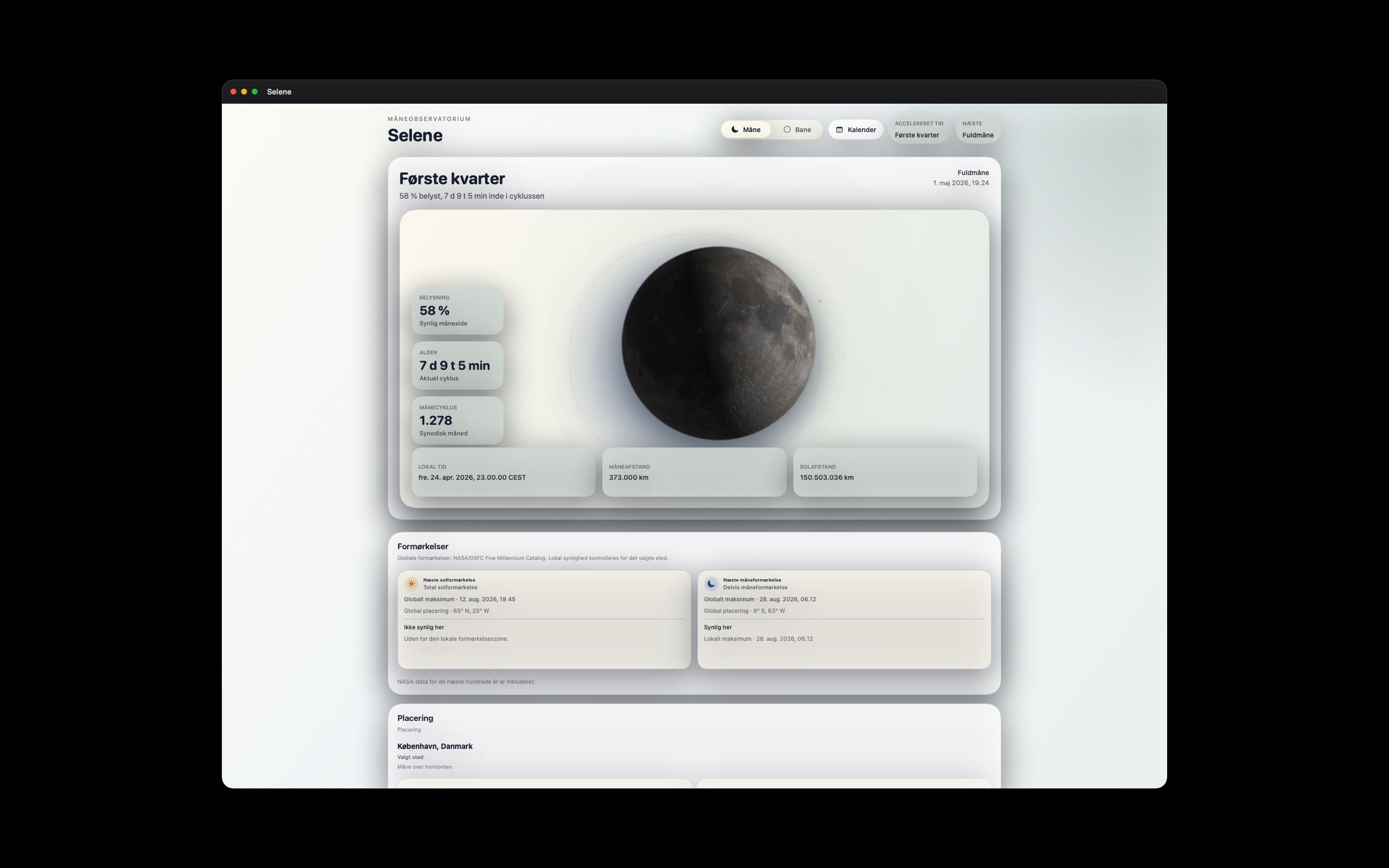
Task: Click the MÅNEOBSERVATORIUM label
Action: point(429,119)
